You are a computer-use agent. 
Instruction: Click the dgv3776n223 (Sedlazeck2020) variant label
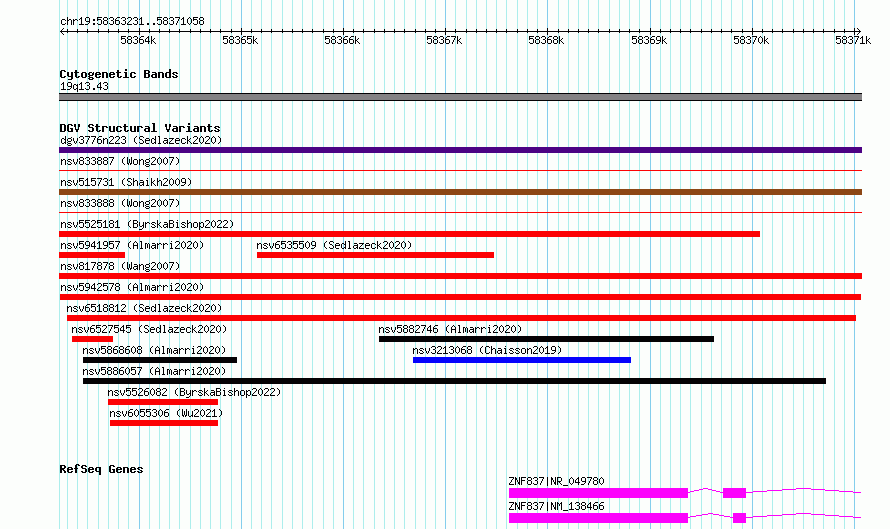click(x=141, y=140)
